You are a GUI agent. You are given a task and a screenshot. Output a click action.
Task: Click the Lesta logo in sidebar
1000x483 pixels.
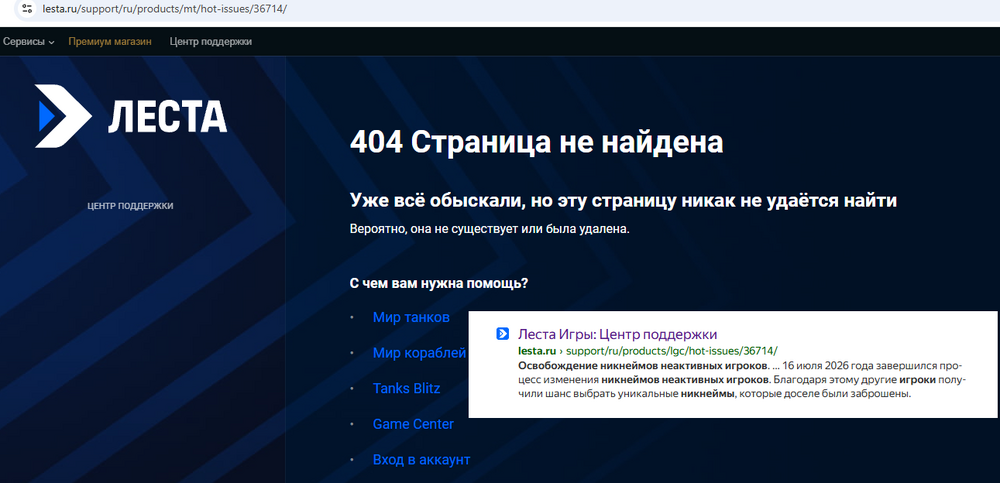tap(131, 116)
